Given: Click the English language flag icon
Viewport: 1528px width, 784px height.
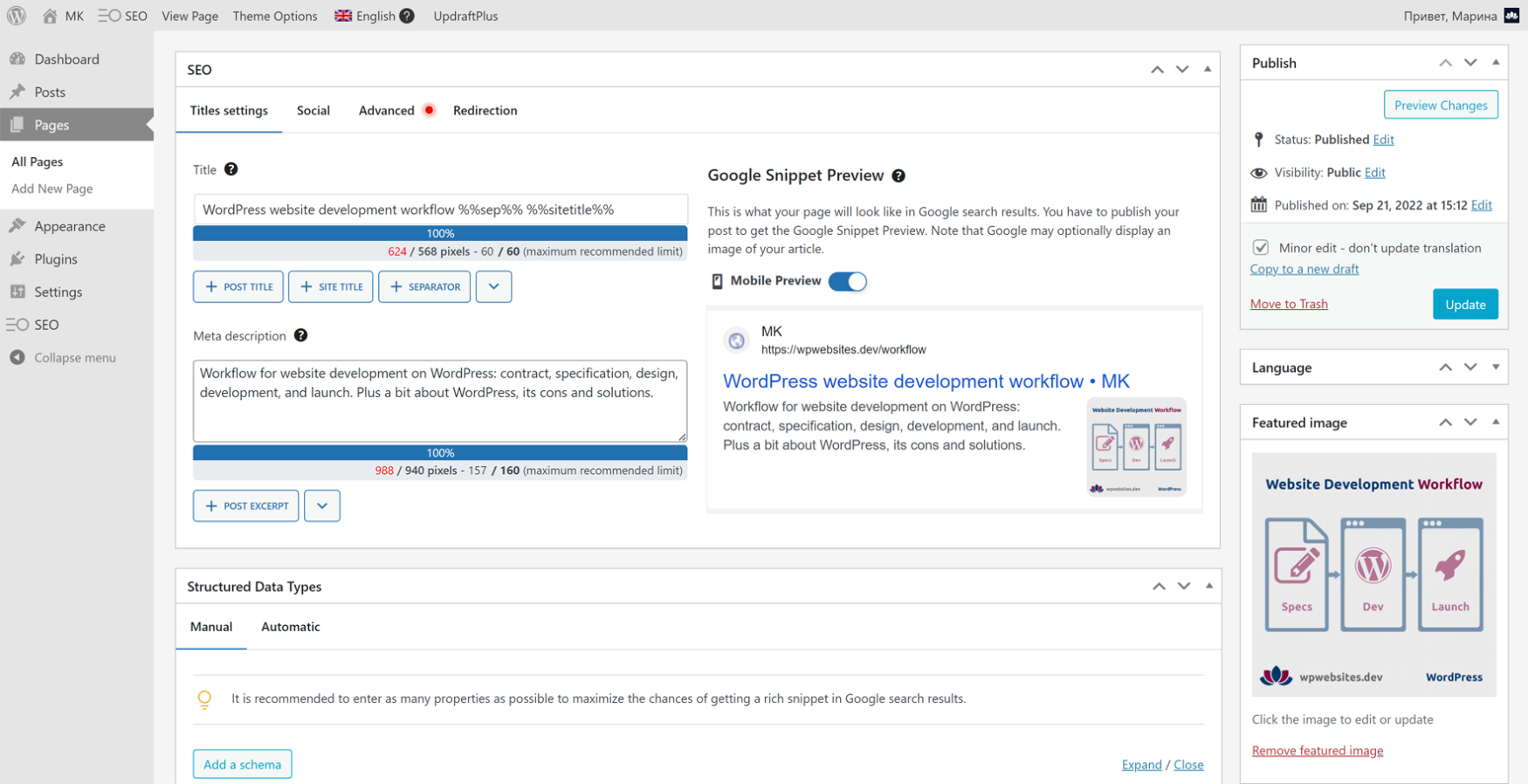Looking at the screenshot, I should (x=343, y=16).
